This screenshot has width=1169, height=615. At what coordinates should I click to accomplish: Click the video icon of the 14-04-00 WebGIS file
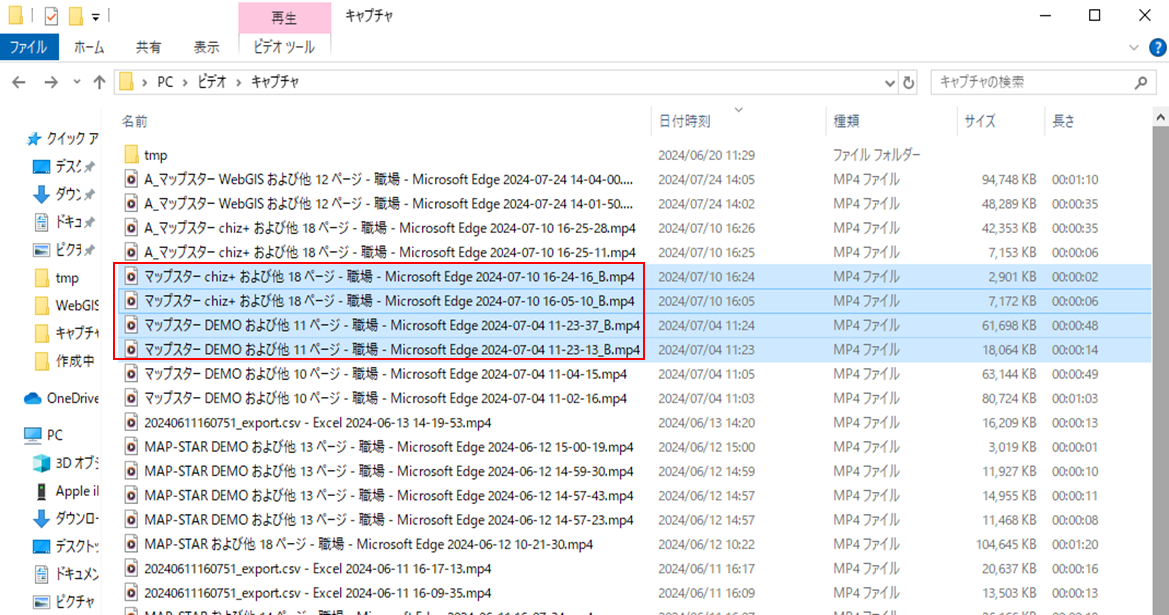131,180
